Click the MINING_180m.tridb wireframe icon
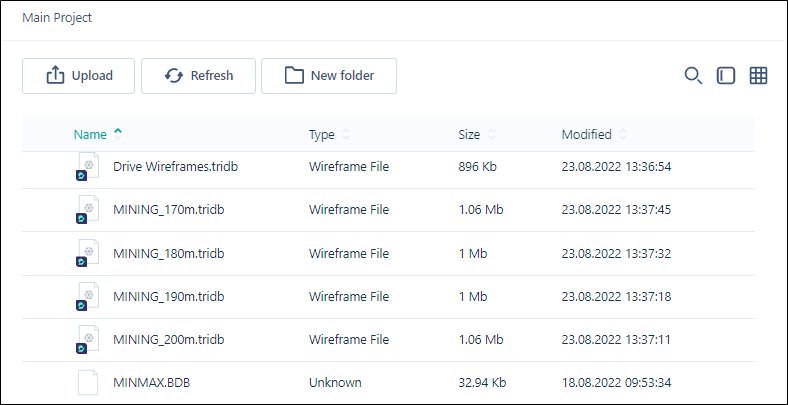Viewport: 788px width, 405px height. pyautogui.click(x=87, y=253)
